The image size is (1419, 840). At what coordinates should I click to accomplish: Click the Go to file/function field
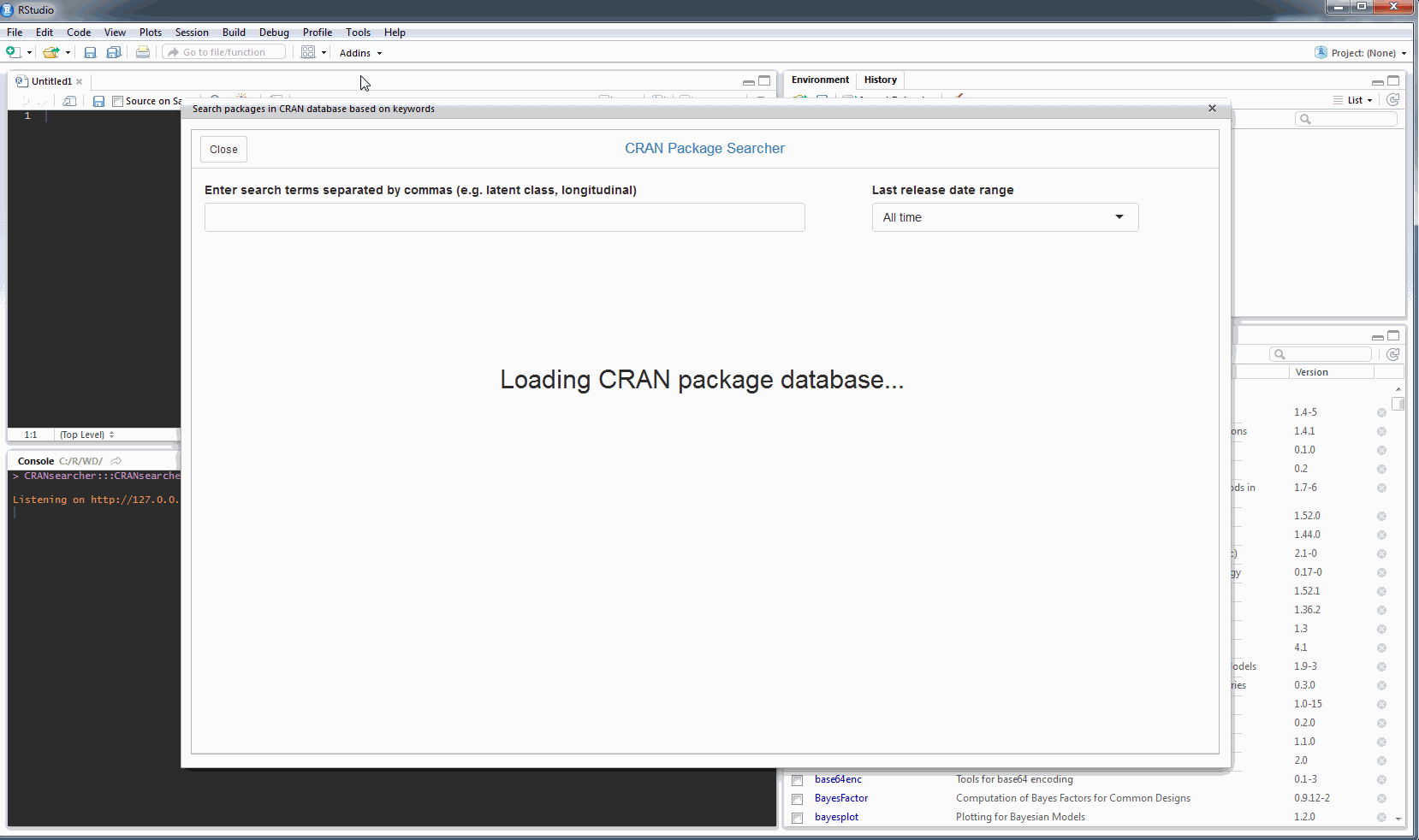(224, 52)
